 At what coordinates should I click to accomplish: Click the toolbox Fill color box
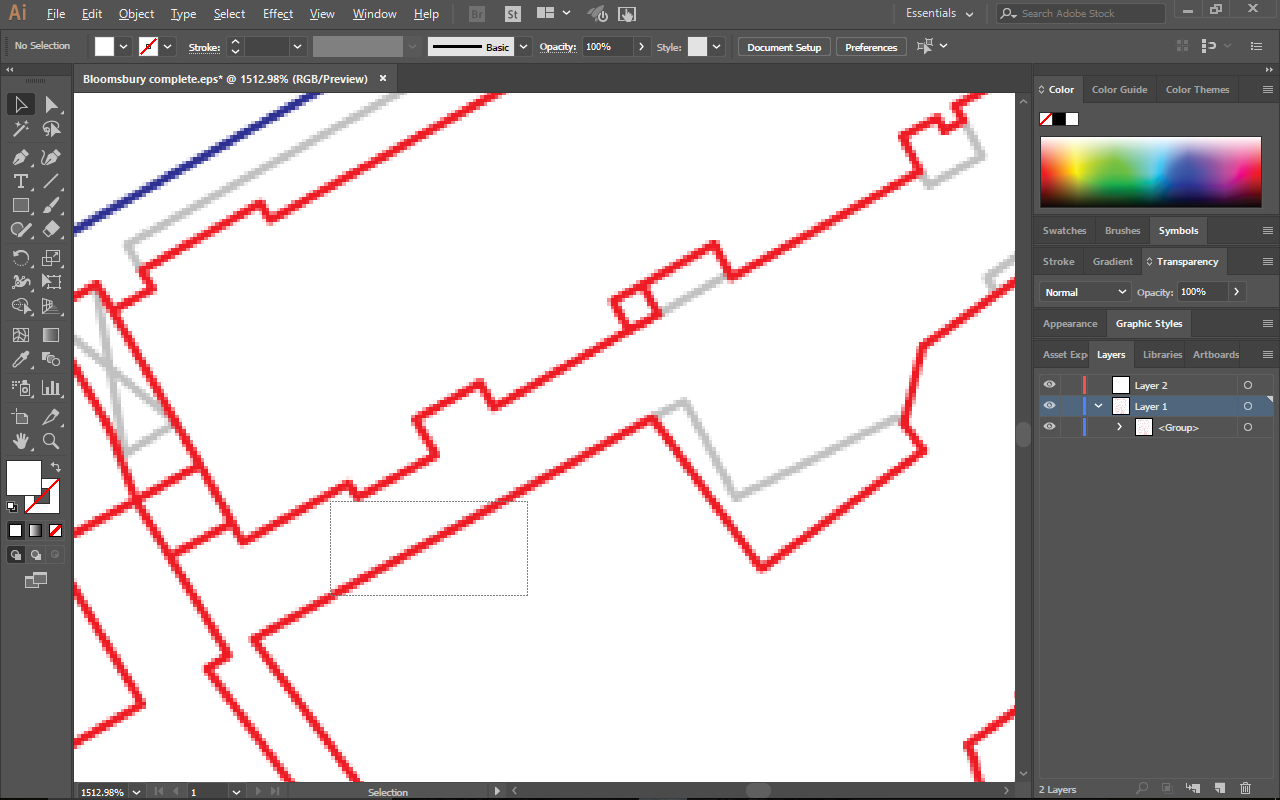(x=24, y=477)
